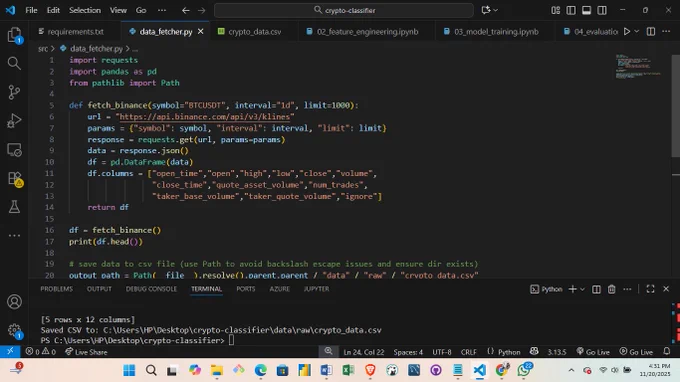The width and height of the screenshot is (680, 382).
Task: Click the crypto-classifier command center search
Action: [344, 10]
